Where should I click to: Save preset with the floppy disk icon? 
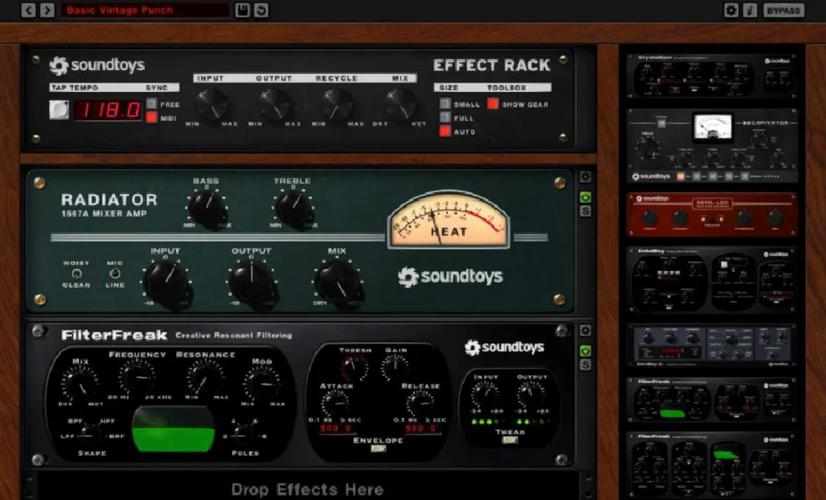point(242,10)
